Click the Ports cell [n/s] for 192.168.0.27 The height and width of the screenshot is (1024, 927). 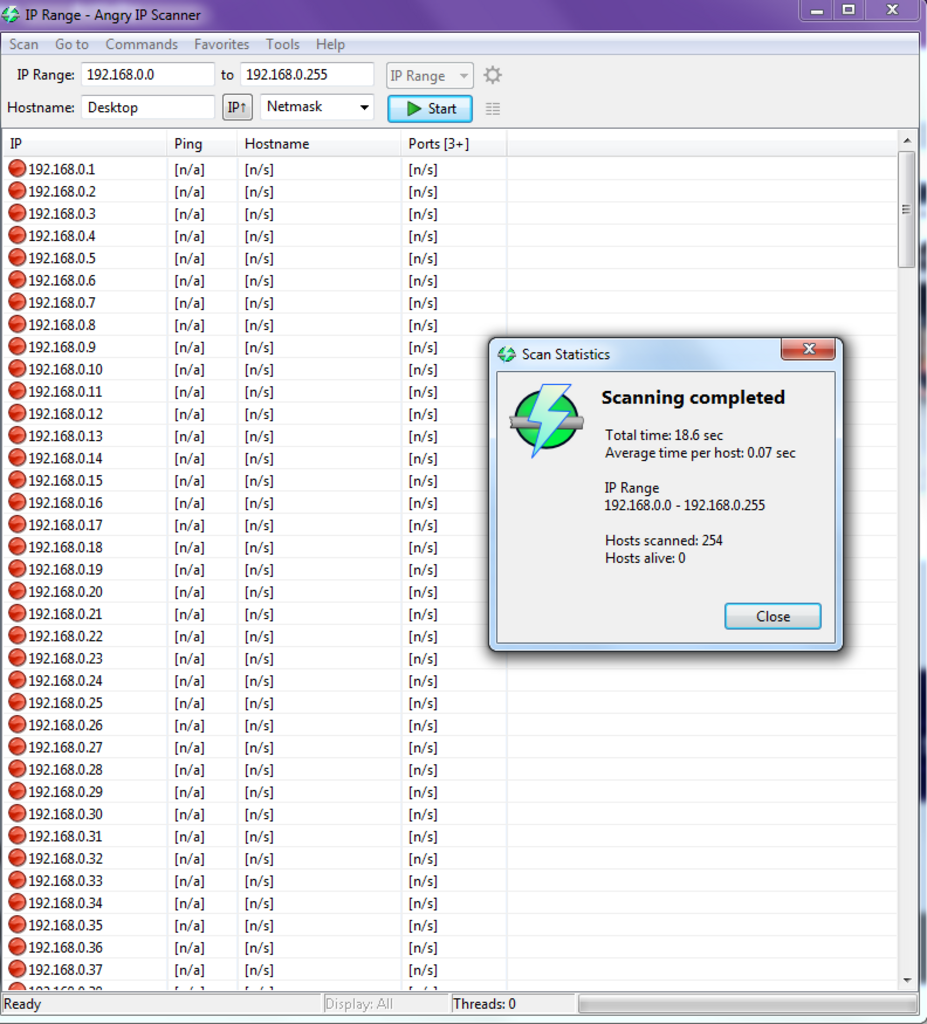[x=423, y=747]
